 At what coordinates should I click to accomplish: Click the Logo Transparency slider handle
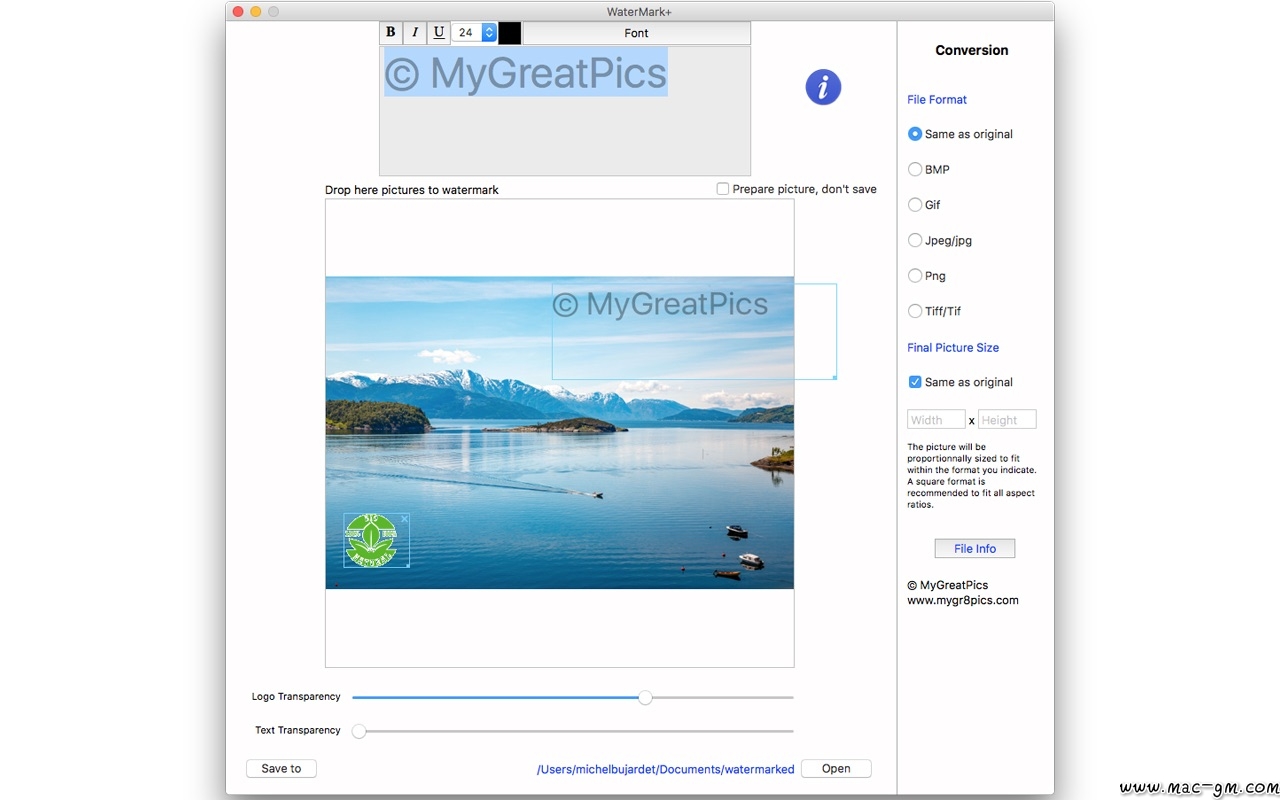pyautogui.click(x=645, y=697)
